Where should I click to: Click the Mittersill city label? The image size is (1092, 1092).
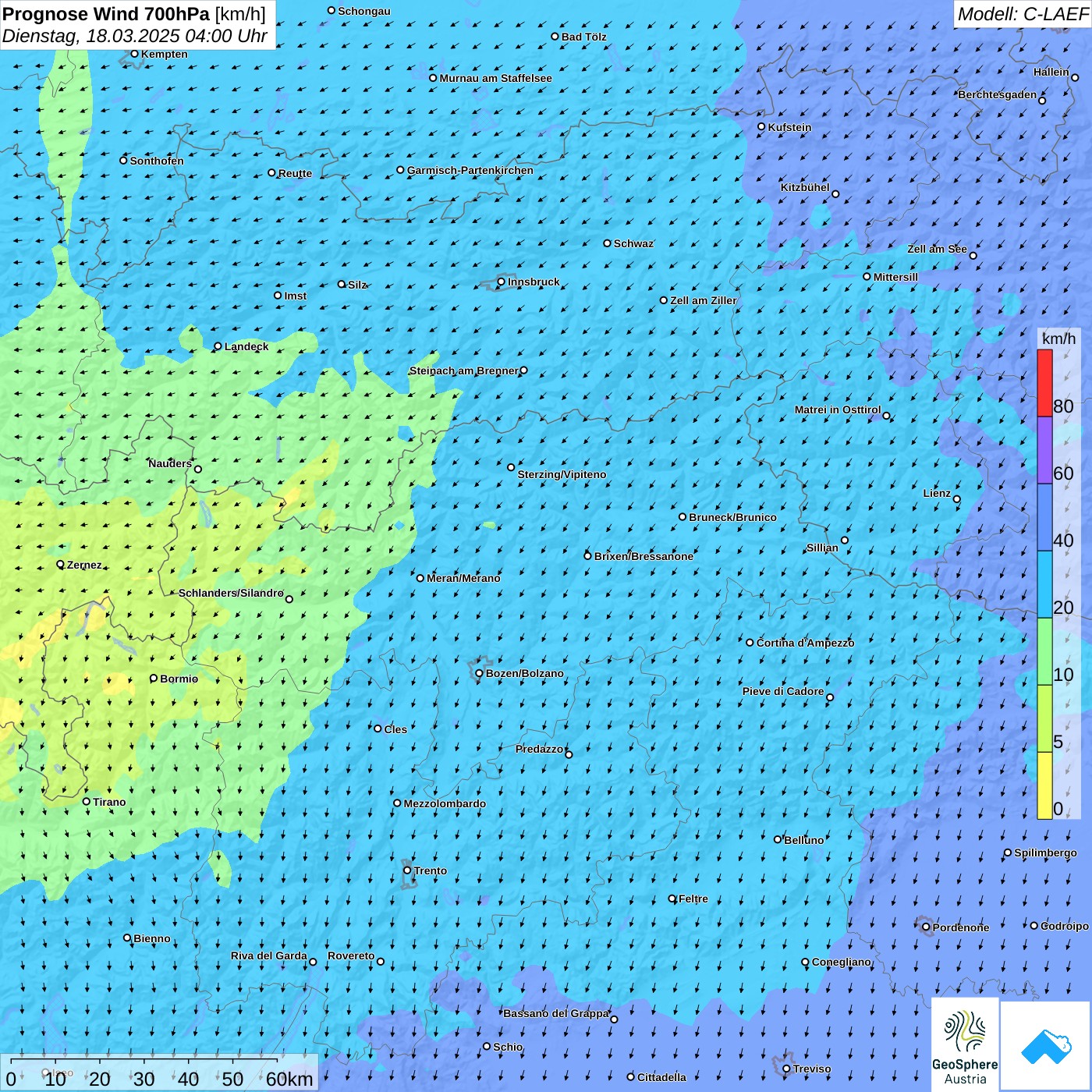pos(895,277)
